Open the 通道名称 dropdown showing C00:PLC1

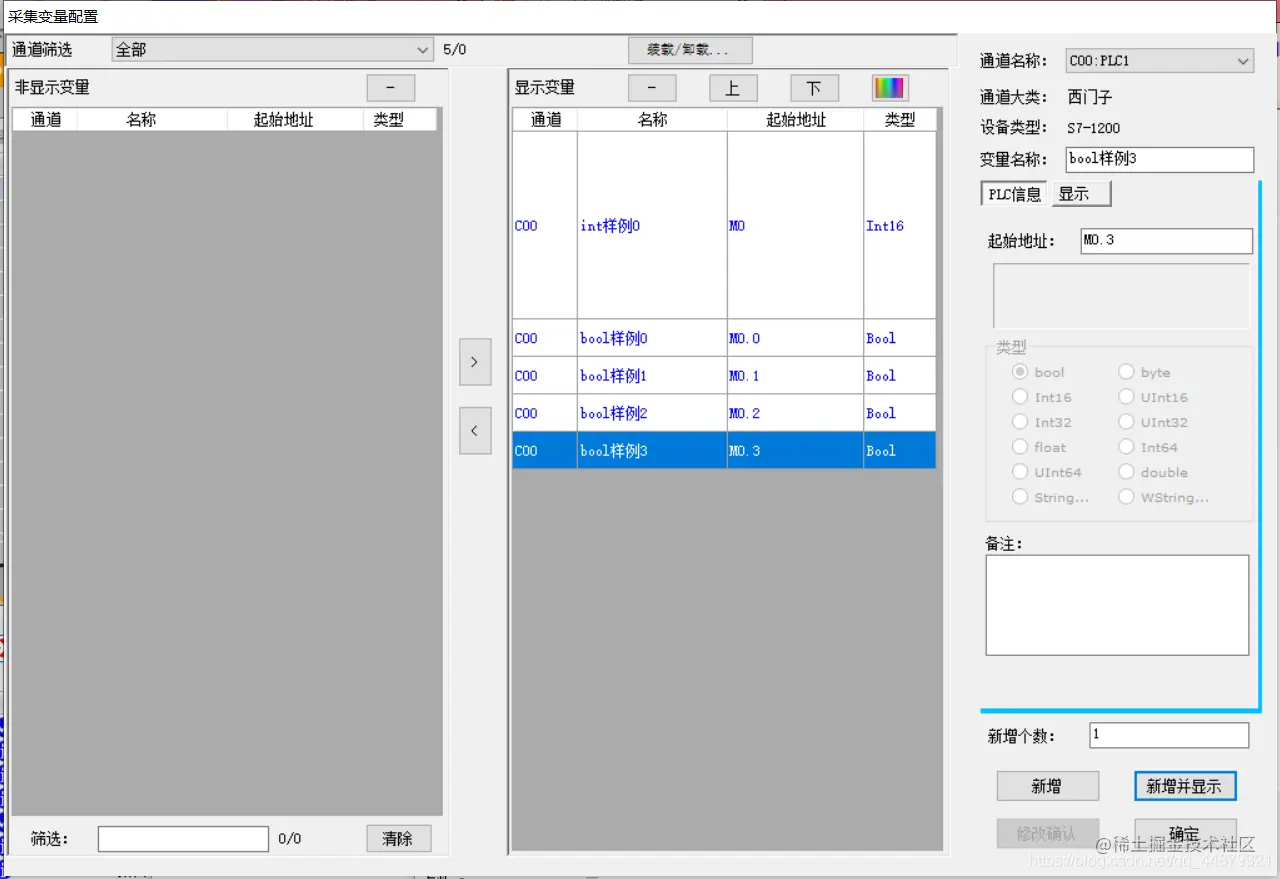click(x=1242, y=60)
